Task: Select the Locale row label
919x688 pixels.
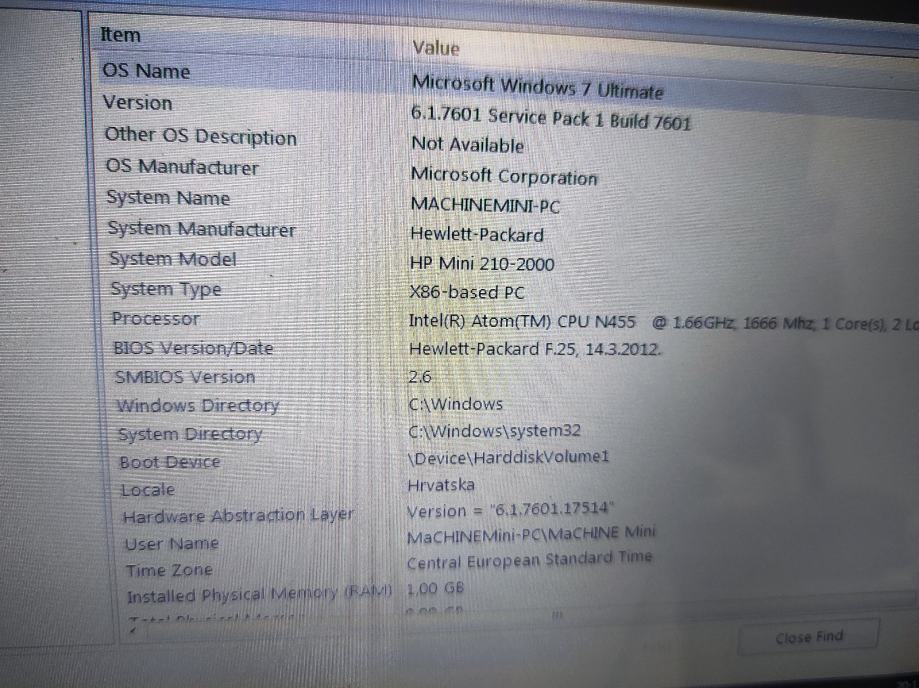Action: (148, 490)
